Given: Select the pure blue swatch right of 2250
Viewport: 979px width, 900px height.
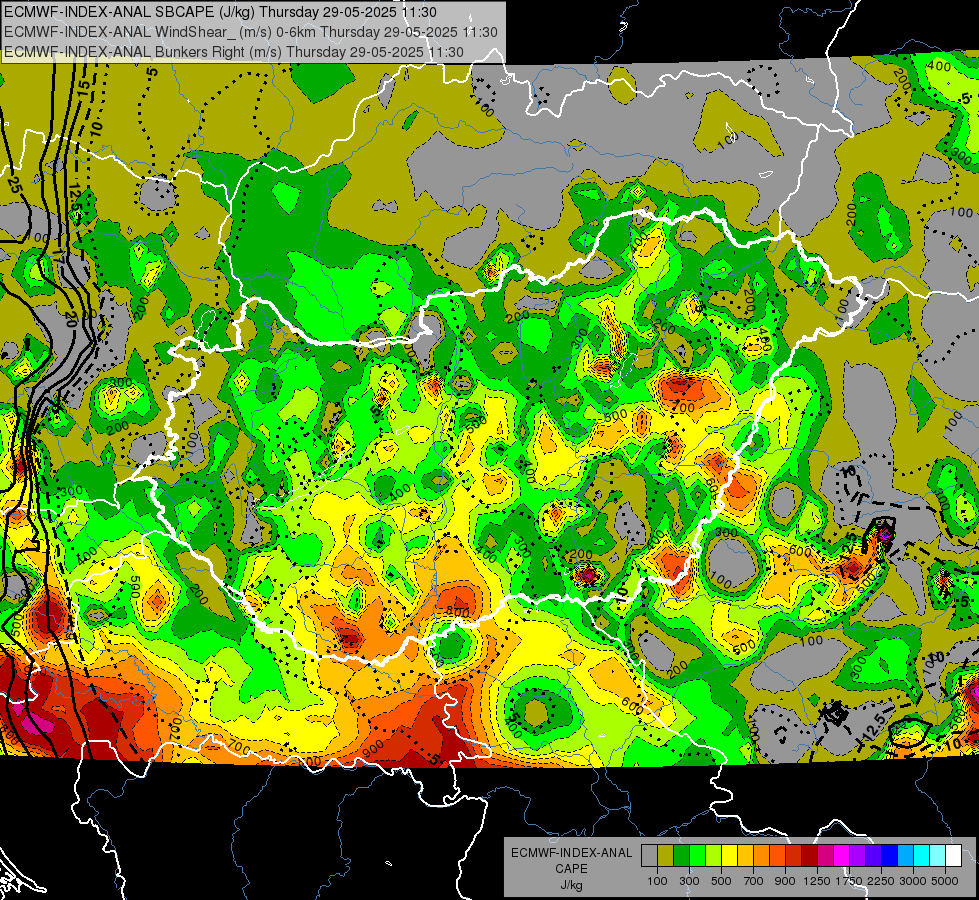Looking at the screenshot, I should [890, 856].
